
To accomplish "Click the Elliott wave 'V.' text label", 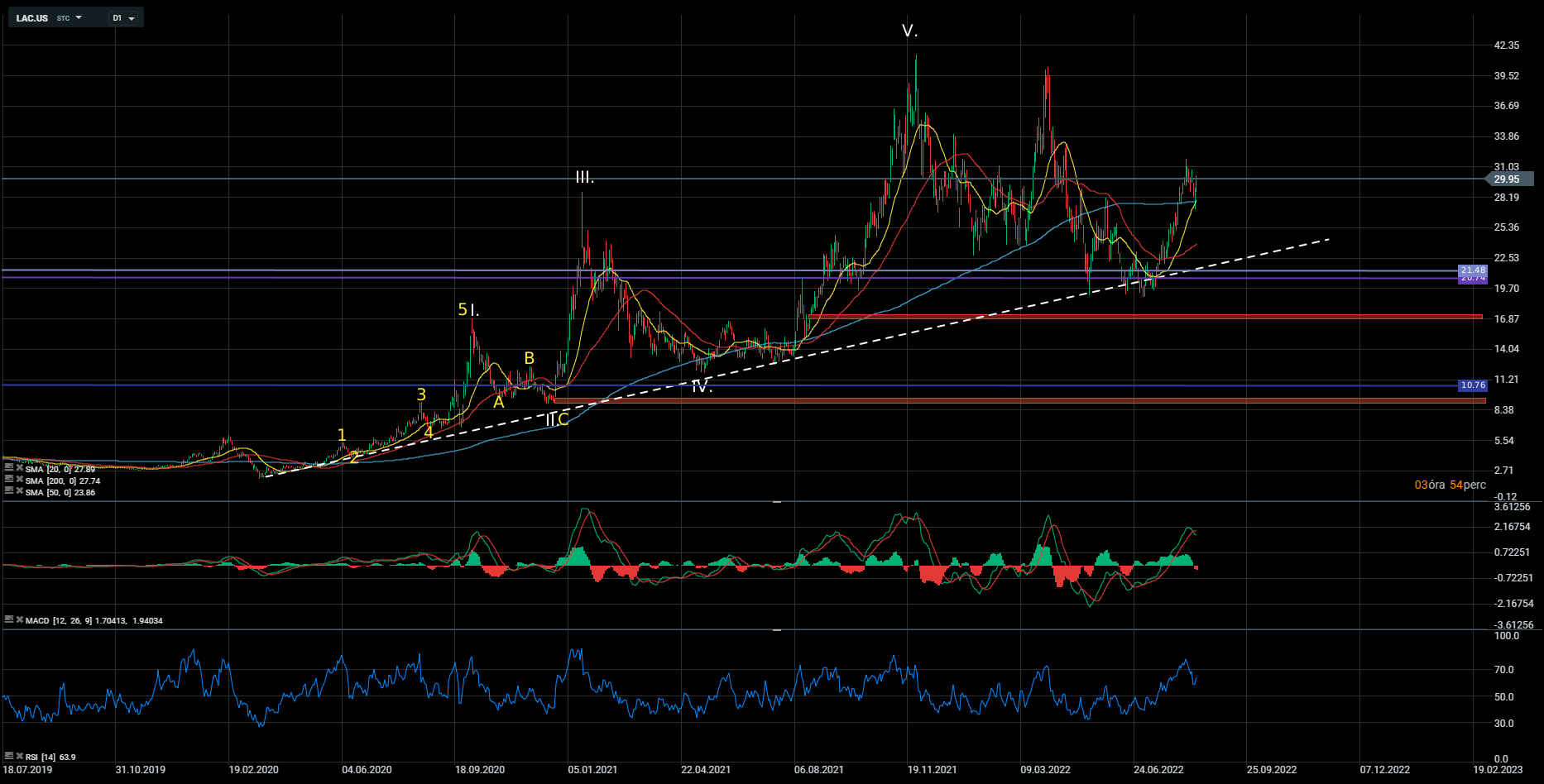I will 909,31.
